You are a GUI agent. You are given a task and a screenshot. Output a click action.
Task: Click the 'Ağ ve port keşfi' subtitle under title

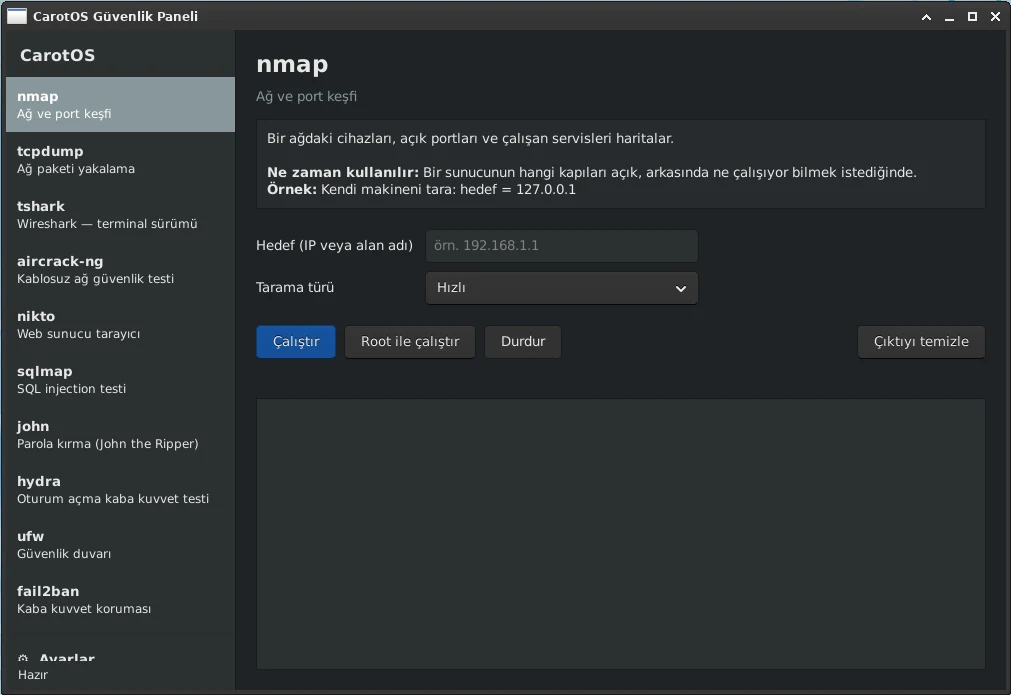click(306, 97)
